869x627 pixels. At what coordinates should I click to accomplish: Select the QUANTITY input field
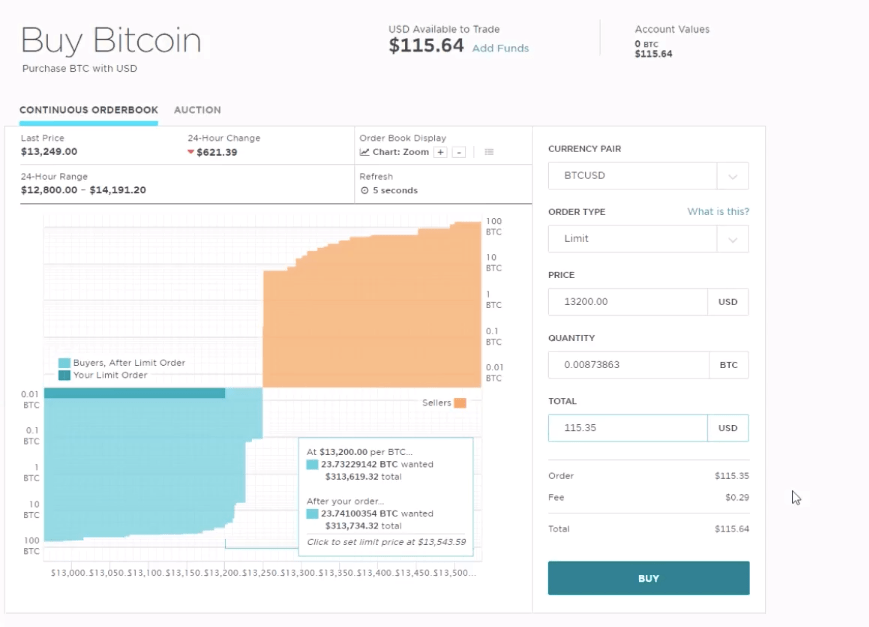[x=627, y=364]
